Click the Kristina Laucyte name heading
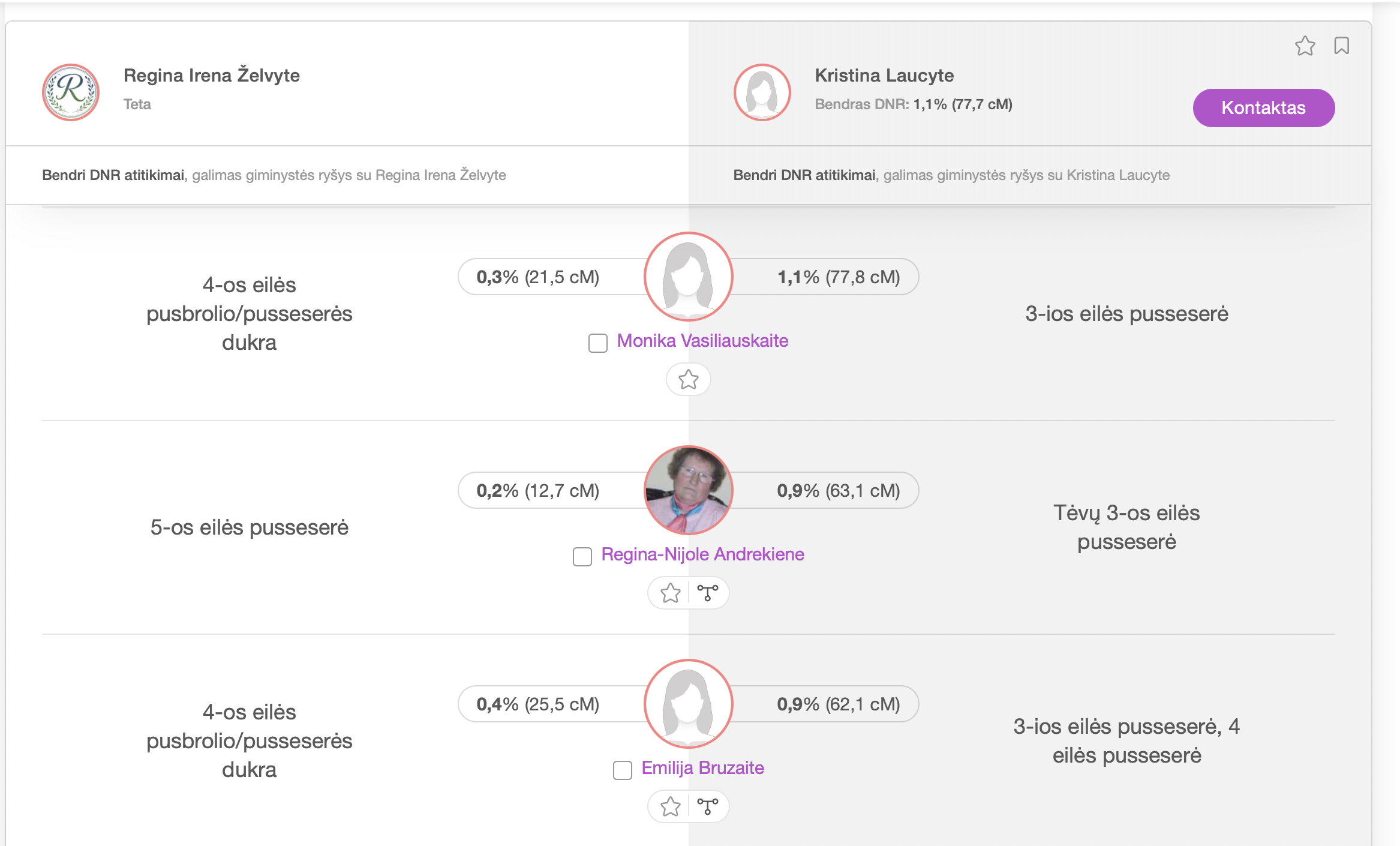 884,75
